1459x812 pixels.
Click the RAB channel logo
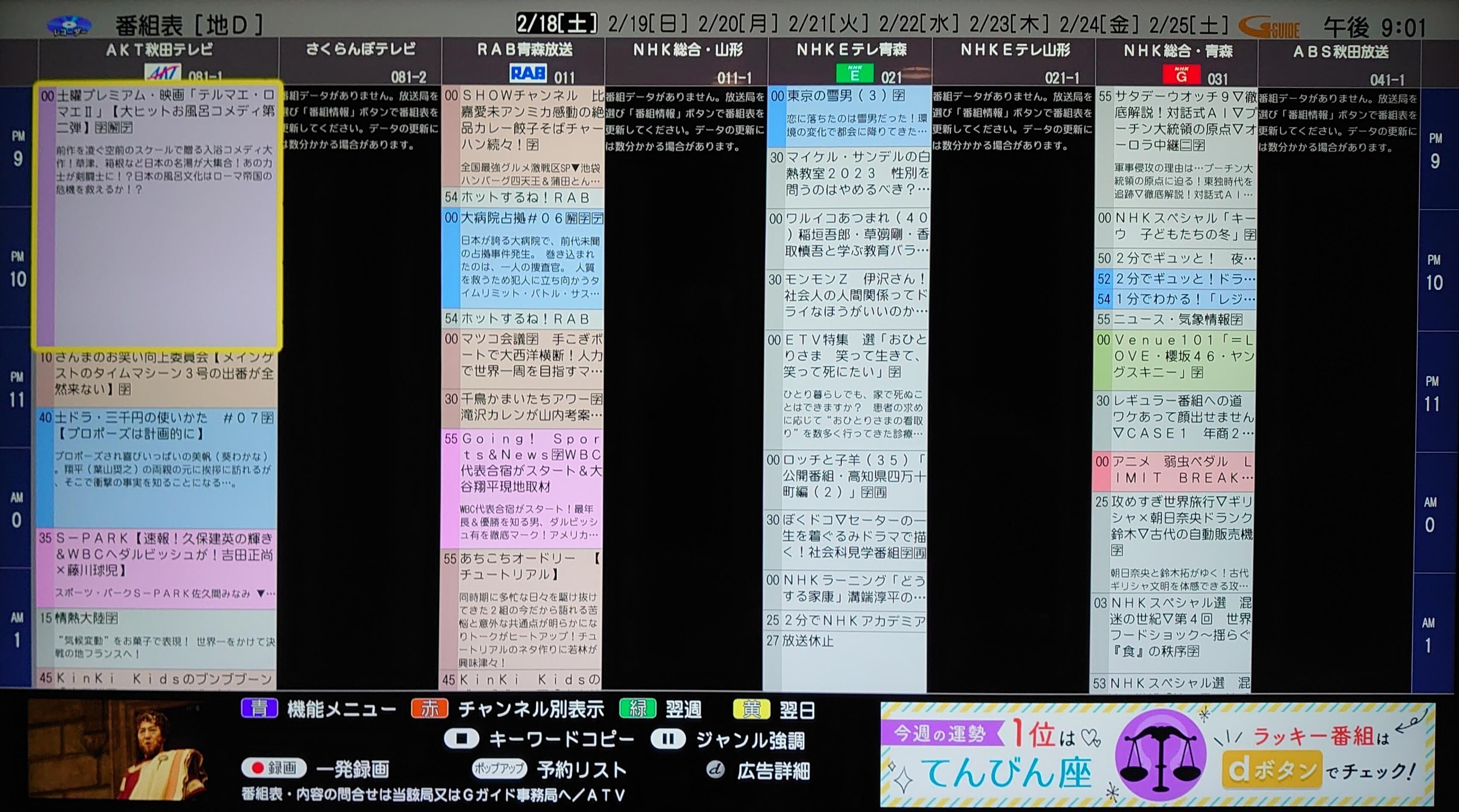click(x=528, y=74)
